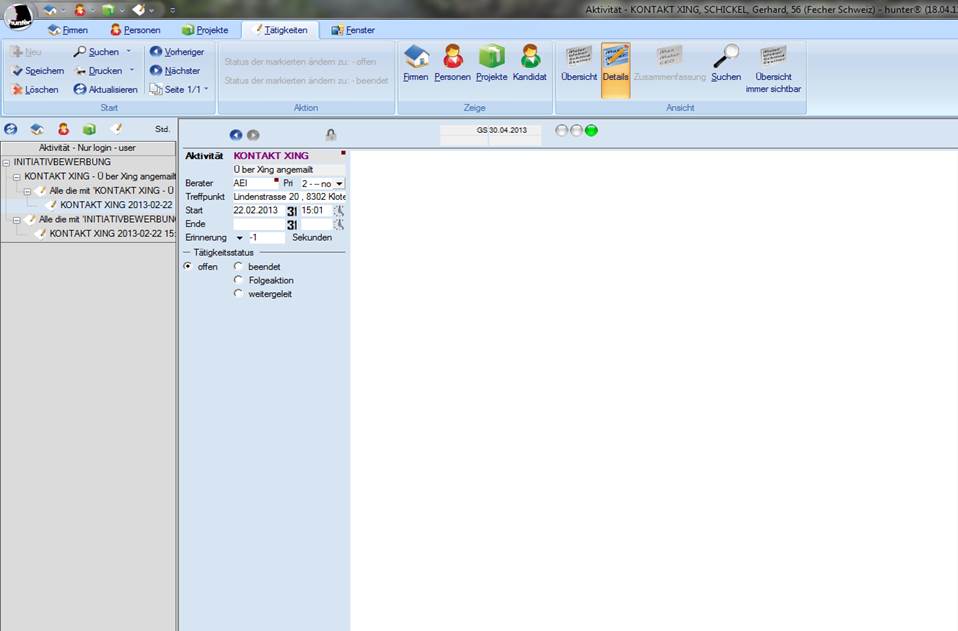Open the Projekte view icon in Zeige
958x631 pixels.
491,63
